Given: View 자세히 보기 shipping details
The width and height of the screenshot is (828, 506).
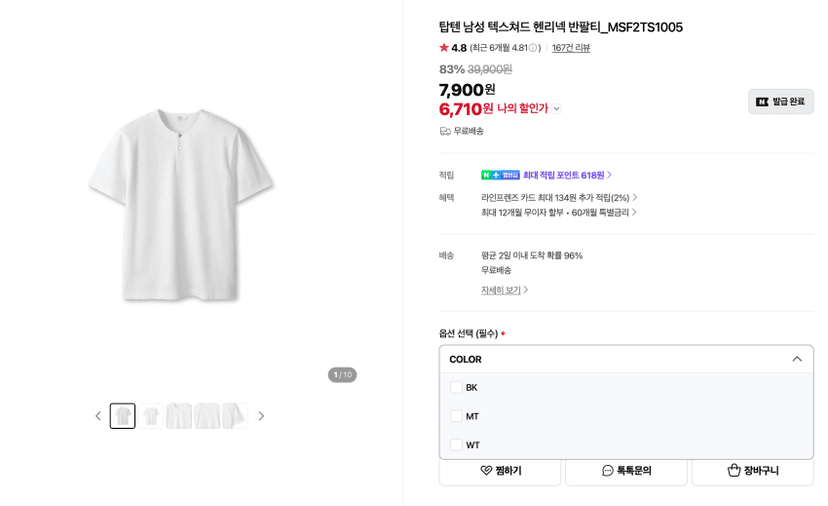Looking at the screenshot, I should pyautogui.click(x=504, y=290).
